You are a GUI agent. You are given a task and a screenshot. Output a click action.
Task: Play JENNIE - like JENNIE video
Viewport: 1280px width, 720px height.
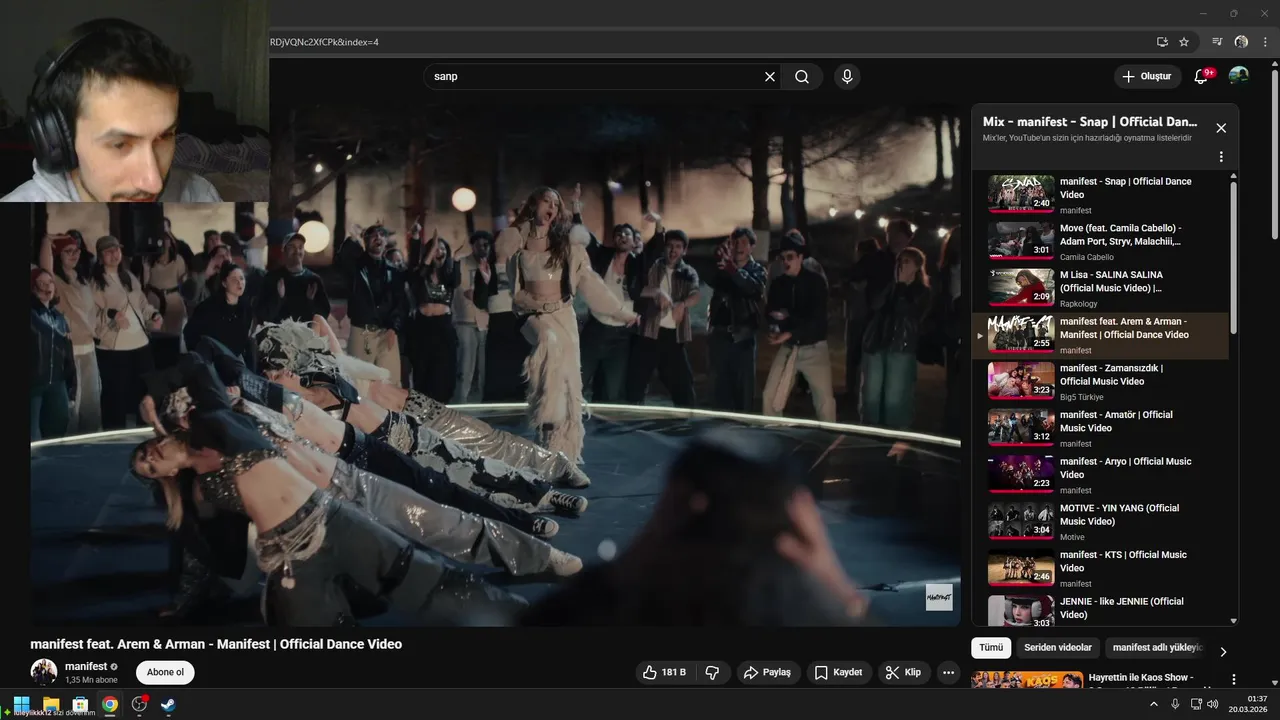coord(1100,610)
